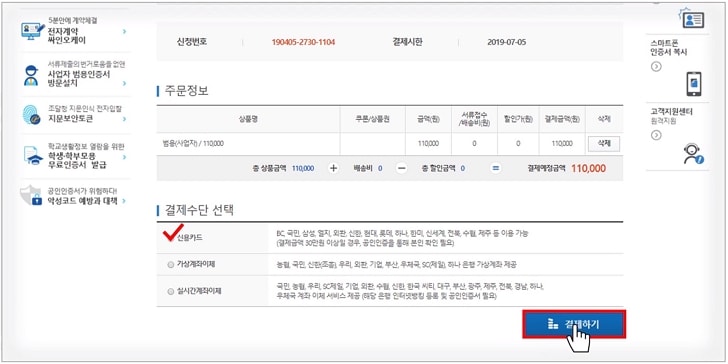Click the 배송비 label in the totals row
Screen dimensions: 728x364
(x=363, y=168)
